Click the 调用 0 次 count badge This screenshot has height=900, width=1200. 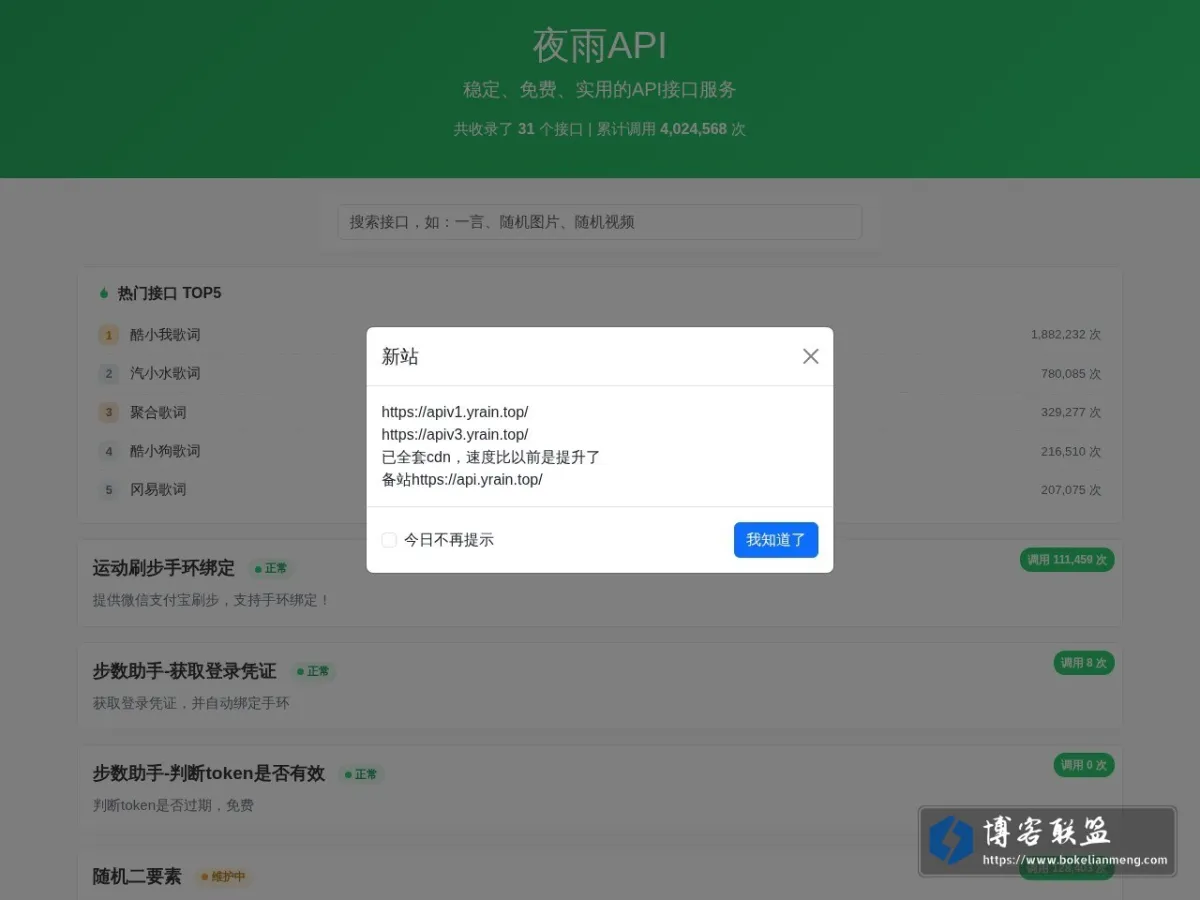[x=1084, y=765]
